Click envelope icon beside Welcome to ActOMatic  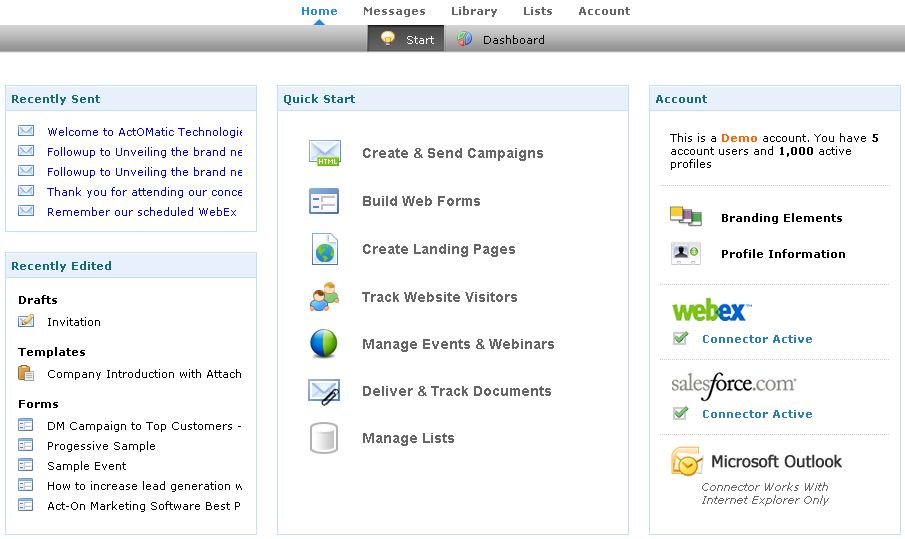(x=26, y=131)
